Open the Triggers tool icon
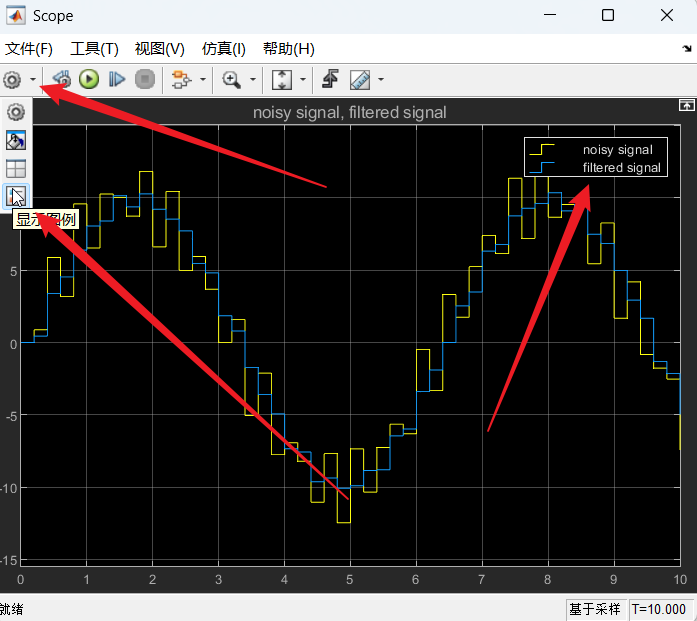The width and height of the screenshot is (697, 621). click(x=330, y=80)
